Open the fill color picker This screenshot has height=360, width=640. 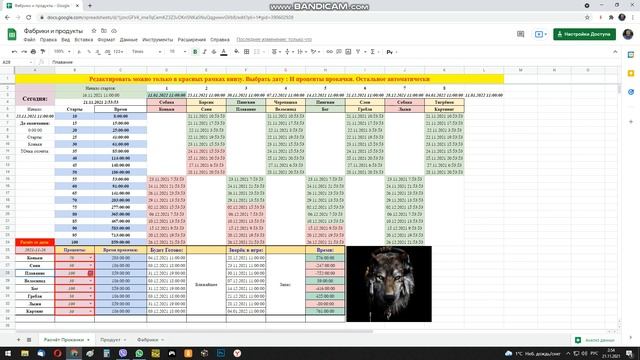[x=236, y=52]
